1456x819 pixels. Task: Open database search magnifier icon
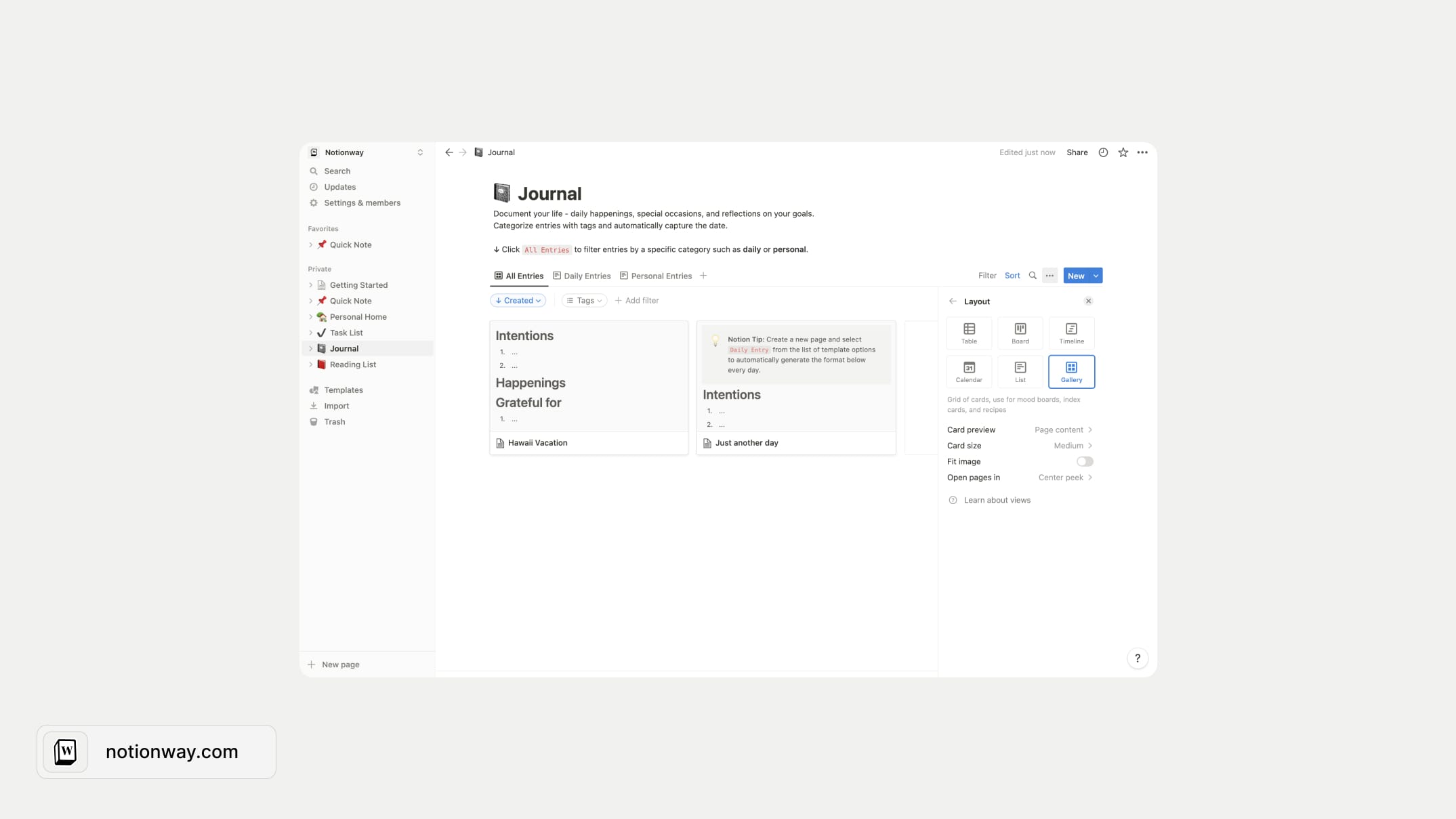pyautogui.click(x=1033, y=276)
